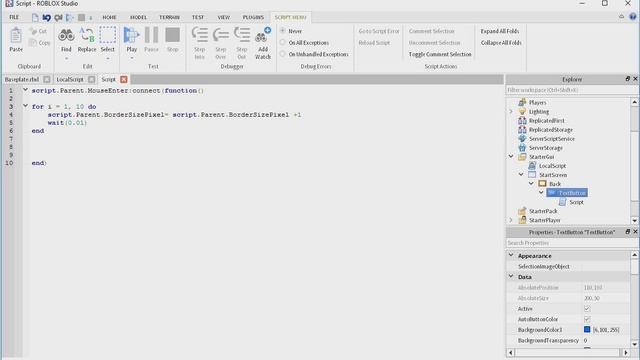Click the Pause test button
This screenshot has width=640, height=360.
[x=151, y=35]
